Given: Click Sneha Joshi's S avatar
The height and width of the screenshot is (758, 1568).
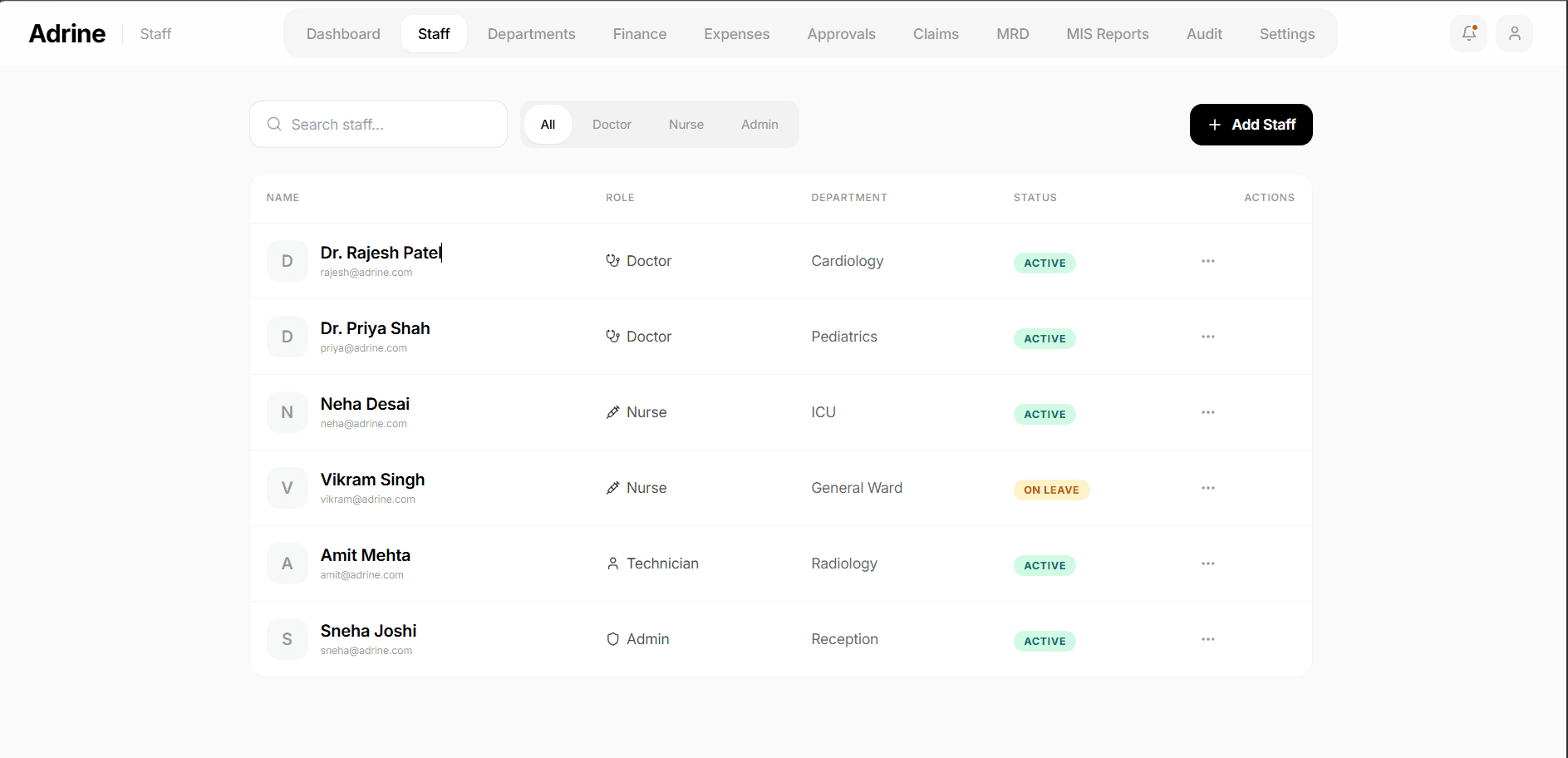Looking at the screenshot, I should (287, 639).
